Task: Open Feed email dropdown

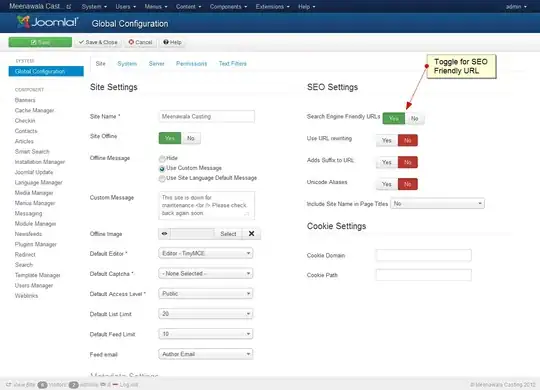Action: click(206, 354)
